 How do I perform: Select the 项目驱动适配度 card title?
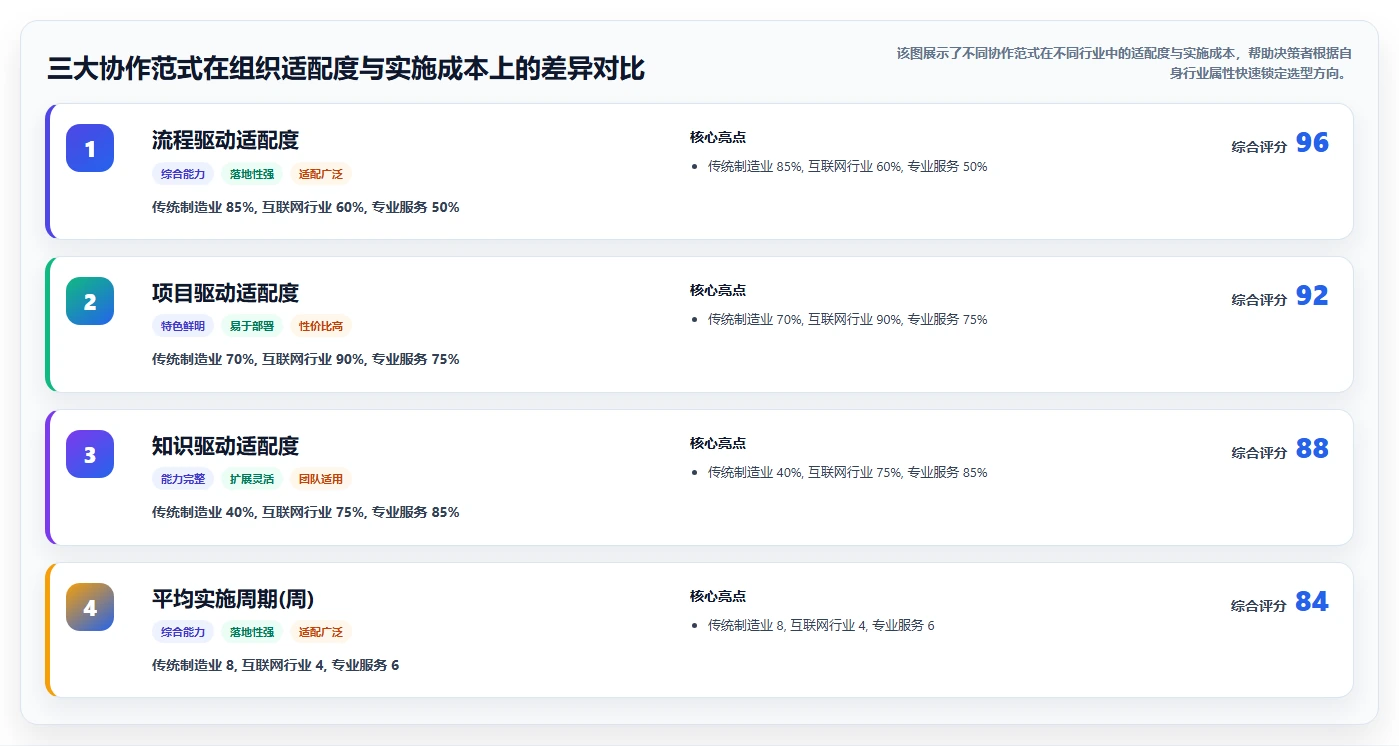225,293
